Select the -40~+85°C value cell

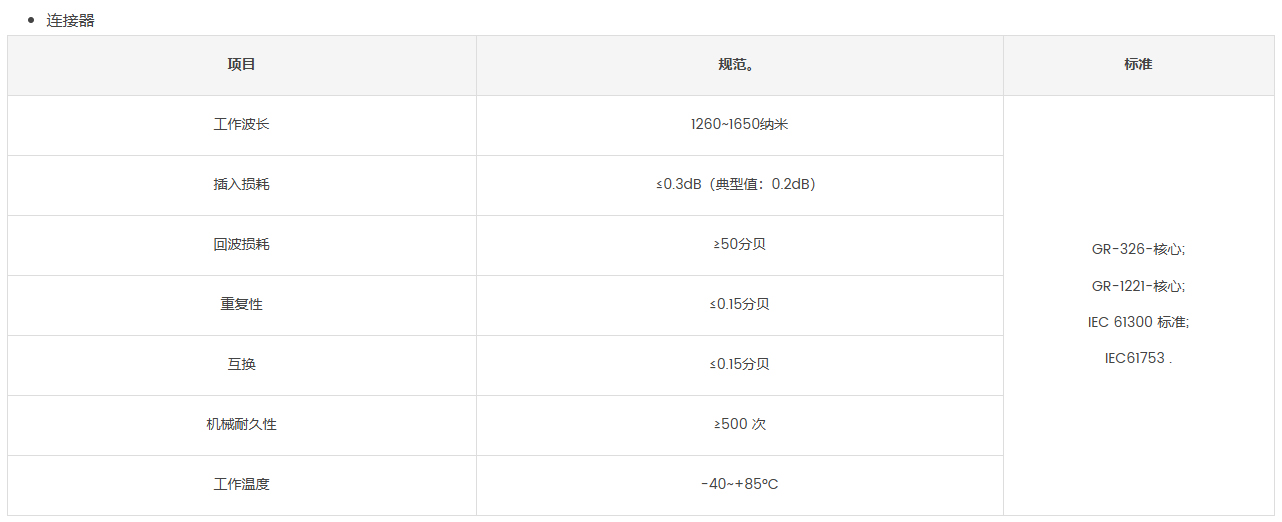point(740,485)
